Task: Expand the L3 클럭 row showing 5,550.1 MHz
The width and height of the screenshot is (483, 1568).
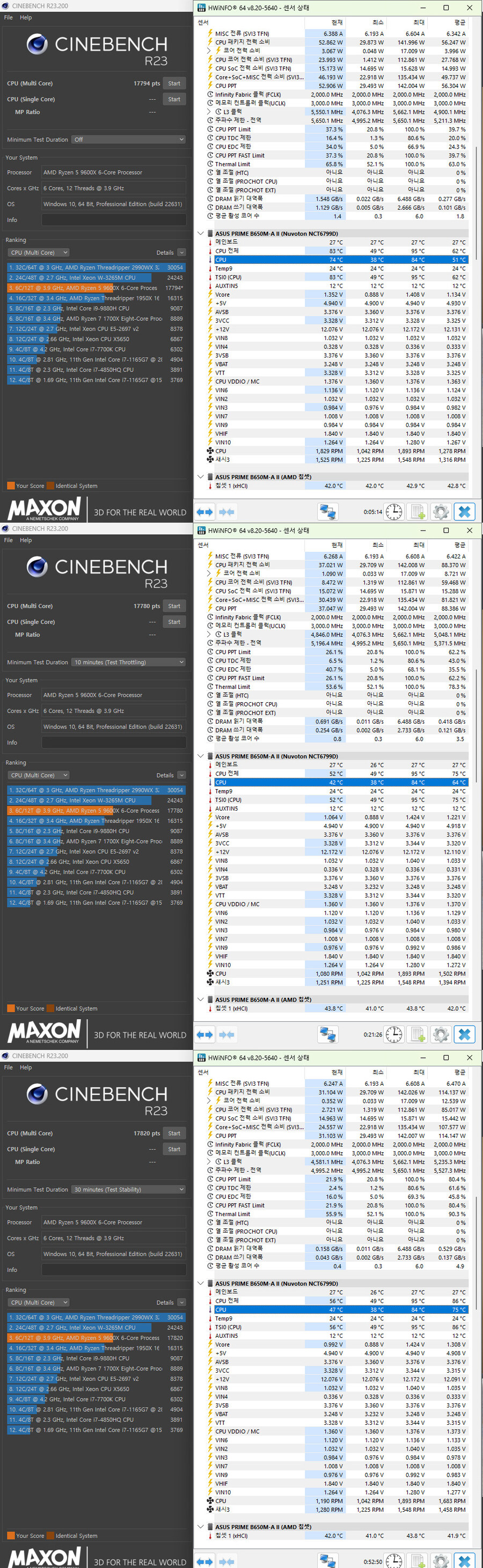Action: tap(210, 112)
